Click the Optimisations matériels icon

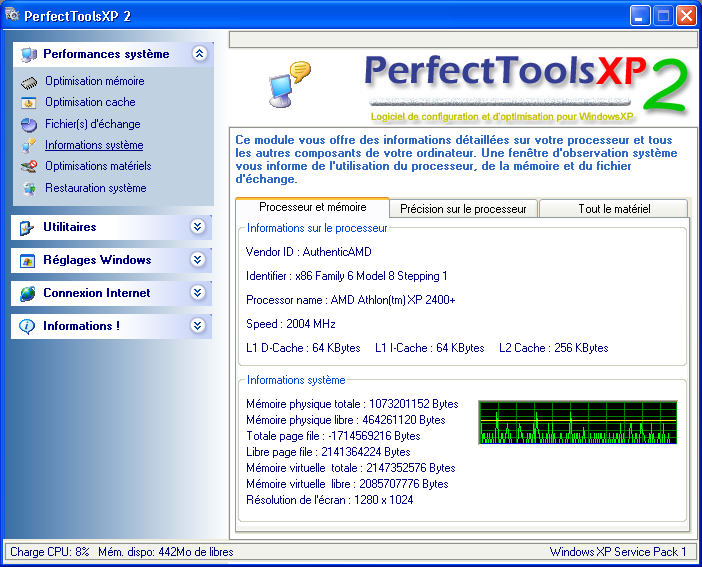point(29,167)
